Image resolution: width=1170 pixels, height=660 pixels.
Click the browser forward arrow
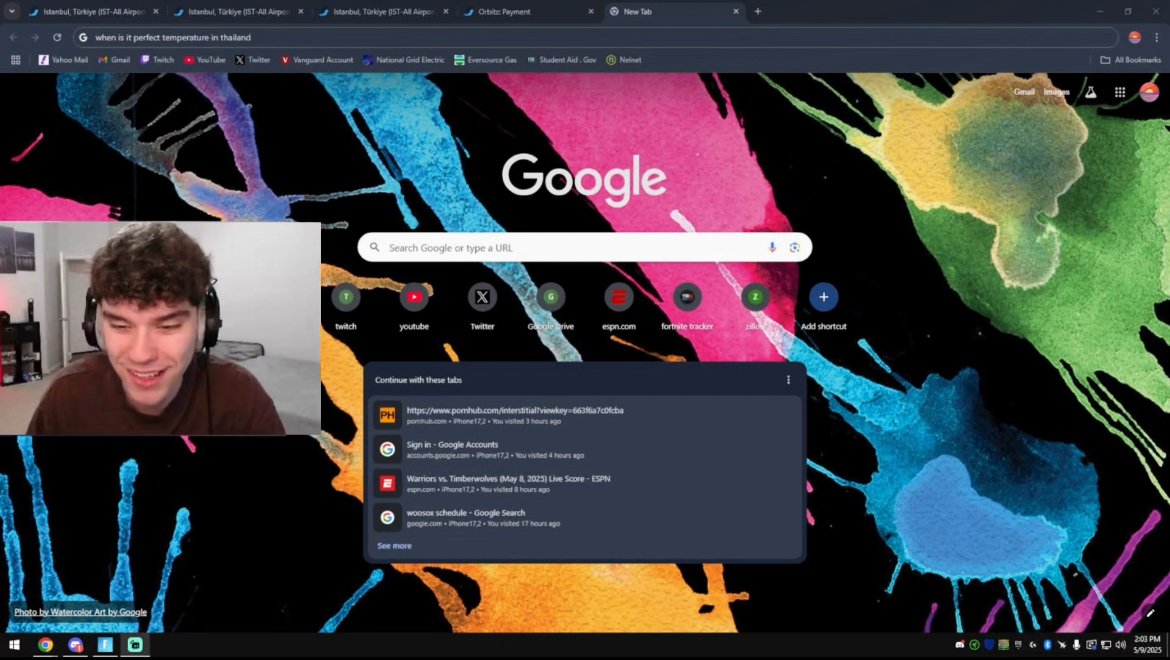34,37
